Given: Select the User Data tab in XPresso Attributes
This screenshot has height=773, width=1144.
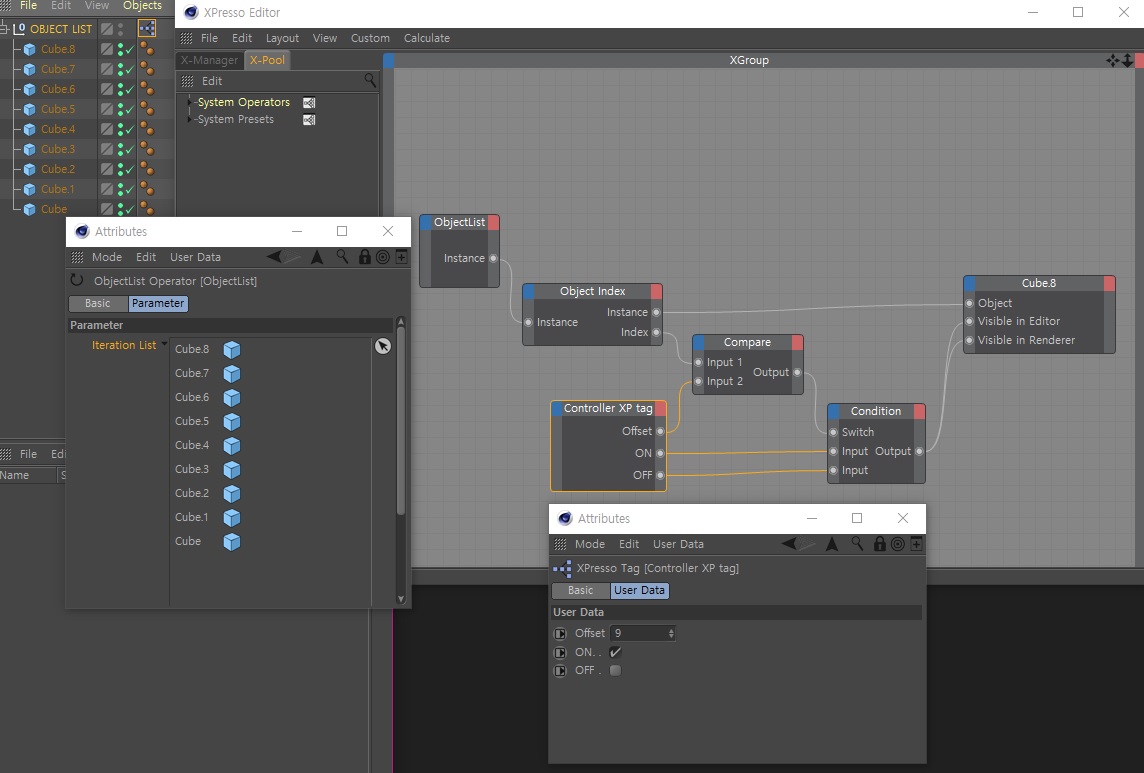Looking at the screenshot, I should click(640, 590).
